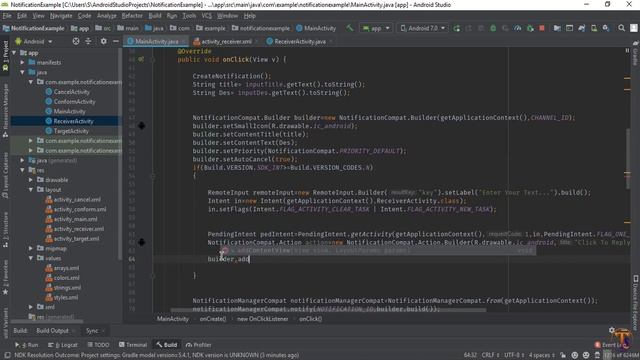Select the Build Output tab
Viewport: 640px width, 360px height.
pos(53,330)
